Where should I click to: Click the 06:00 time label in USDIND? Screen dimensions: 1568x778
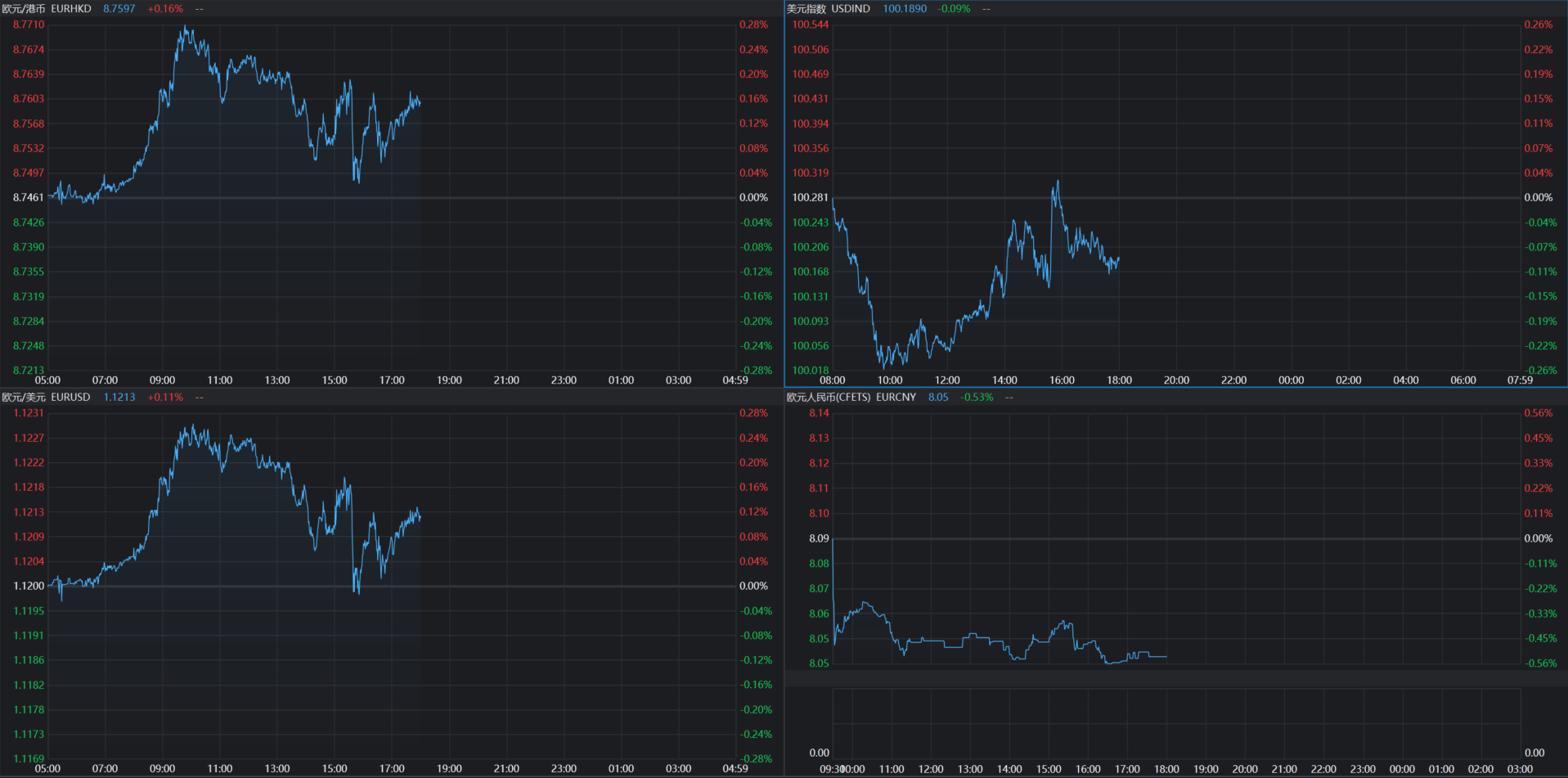tap(1463, 380)
